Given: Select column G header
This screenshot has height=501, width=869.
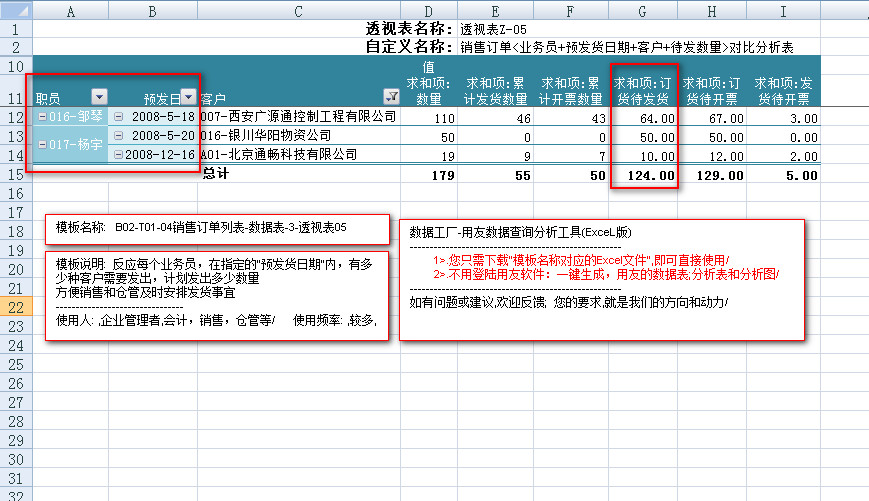Looking at the screenshot, I should pyautogui.click(x=643, y=10).
